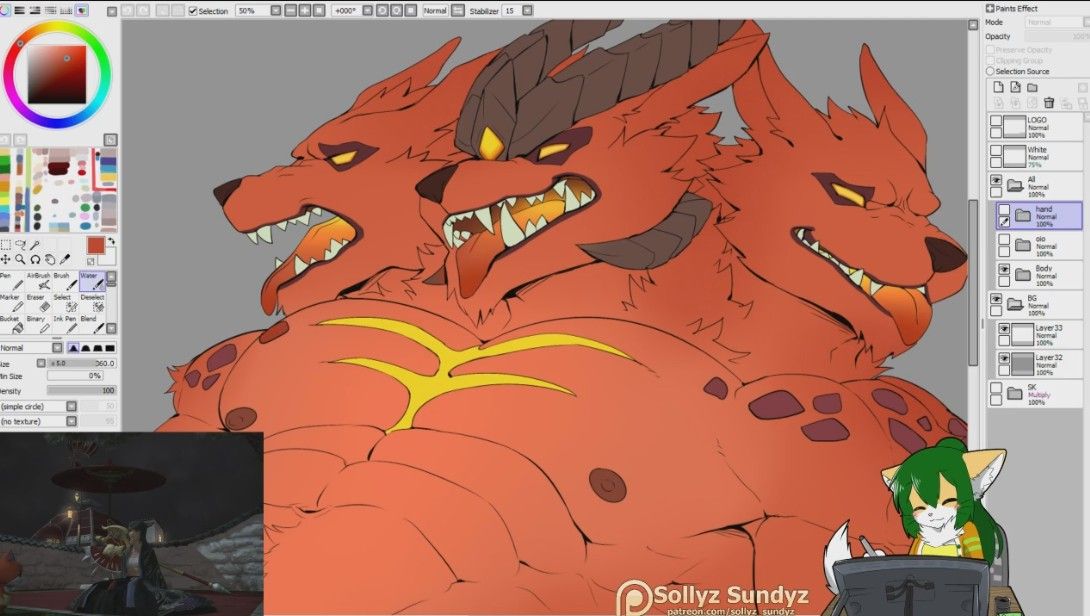Choose the Select brush tool
This screenshot has width=1090, height=616.
[64, 302]
